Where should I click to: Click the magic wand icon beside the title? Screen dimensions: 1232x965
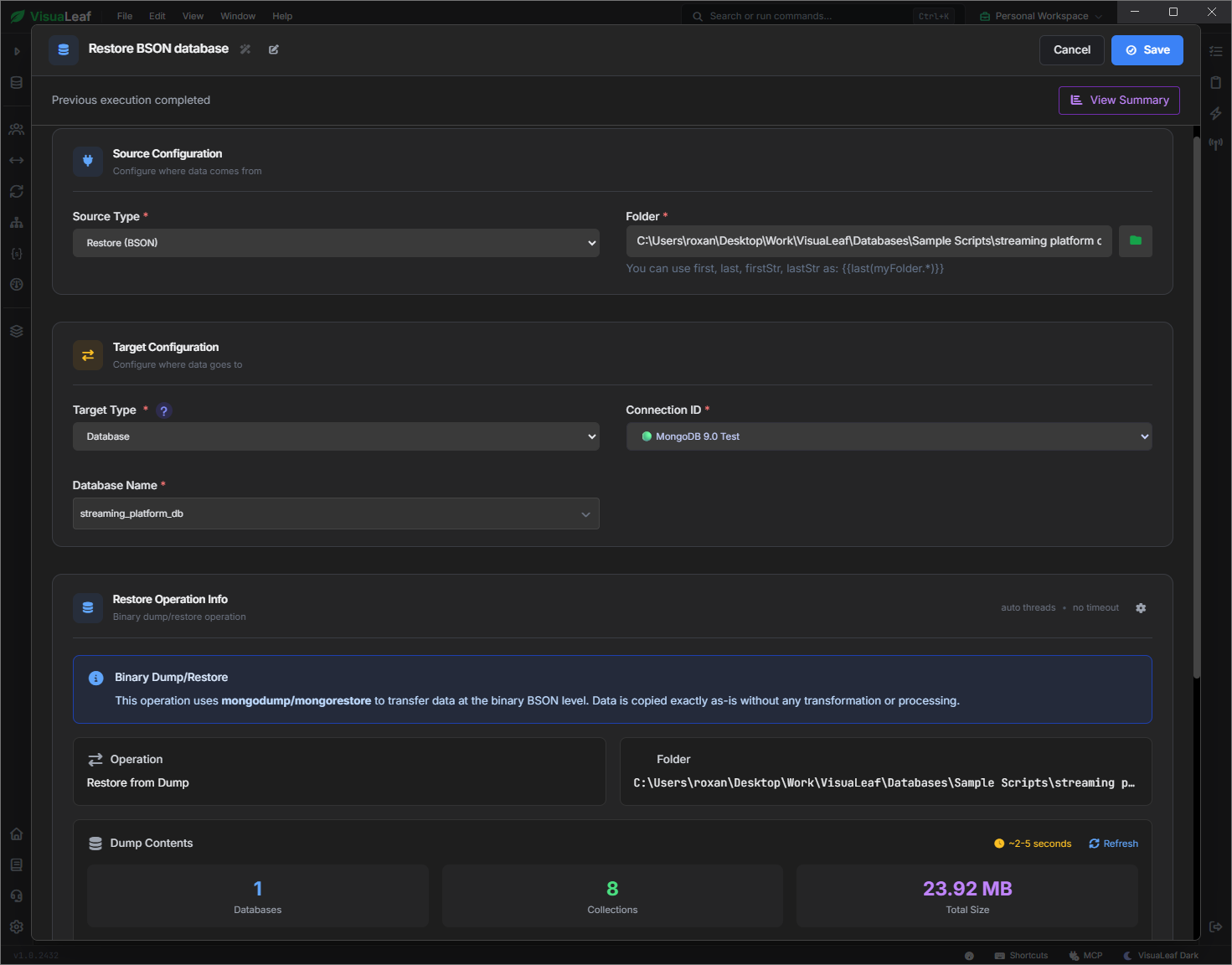tap(245, 49)
